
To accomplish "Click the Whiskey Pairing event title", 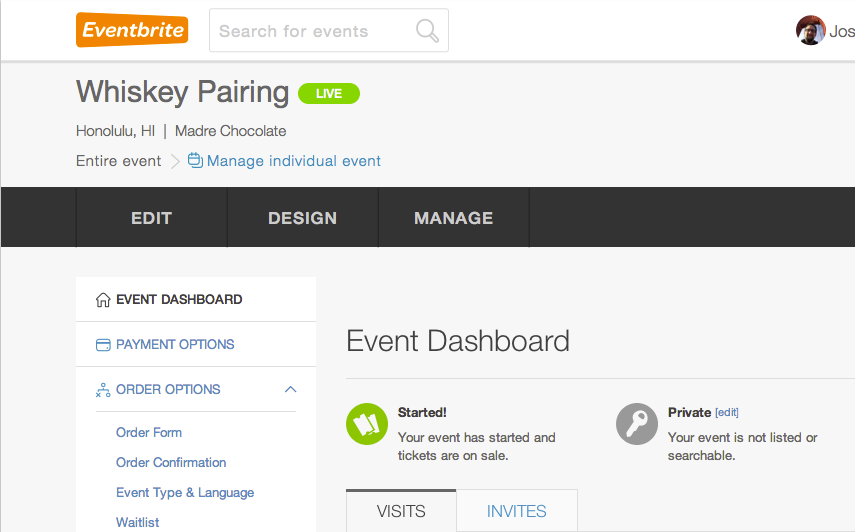I will click(183, 92).
